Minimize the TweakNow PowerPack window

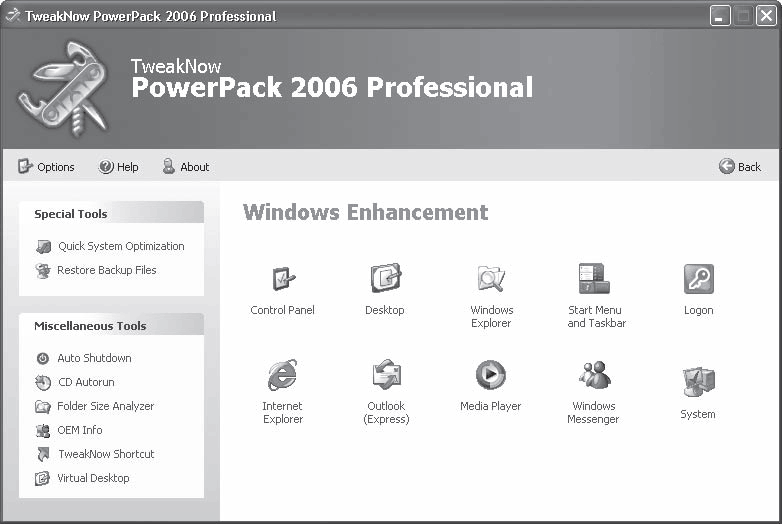[720, 16]
